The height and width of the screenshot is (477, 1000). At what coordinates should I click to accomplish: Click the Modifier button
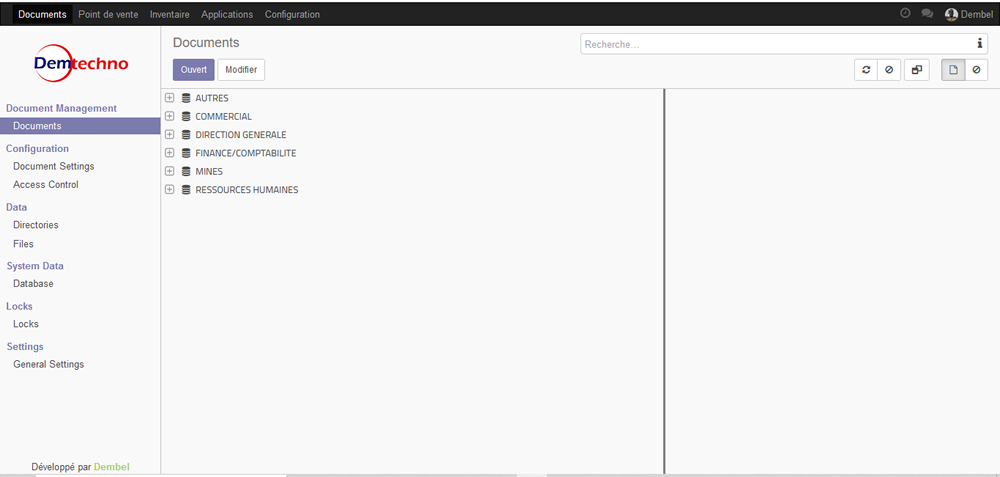tap(241, 70)
